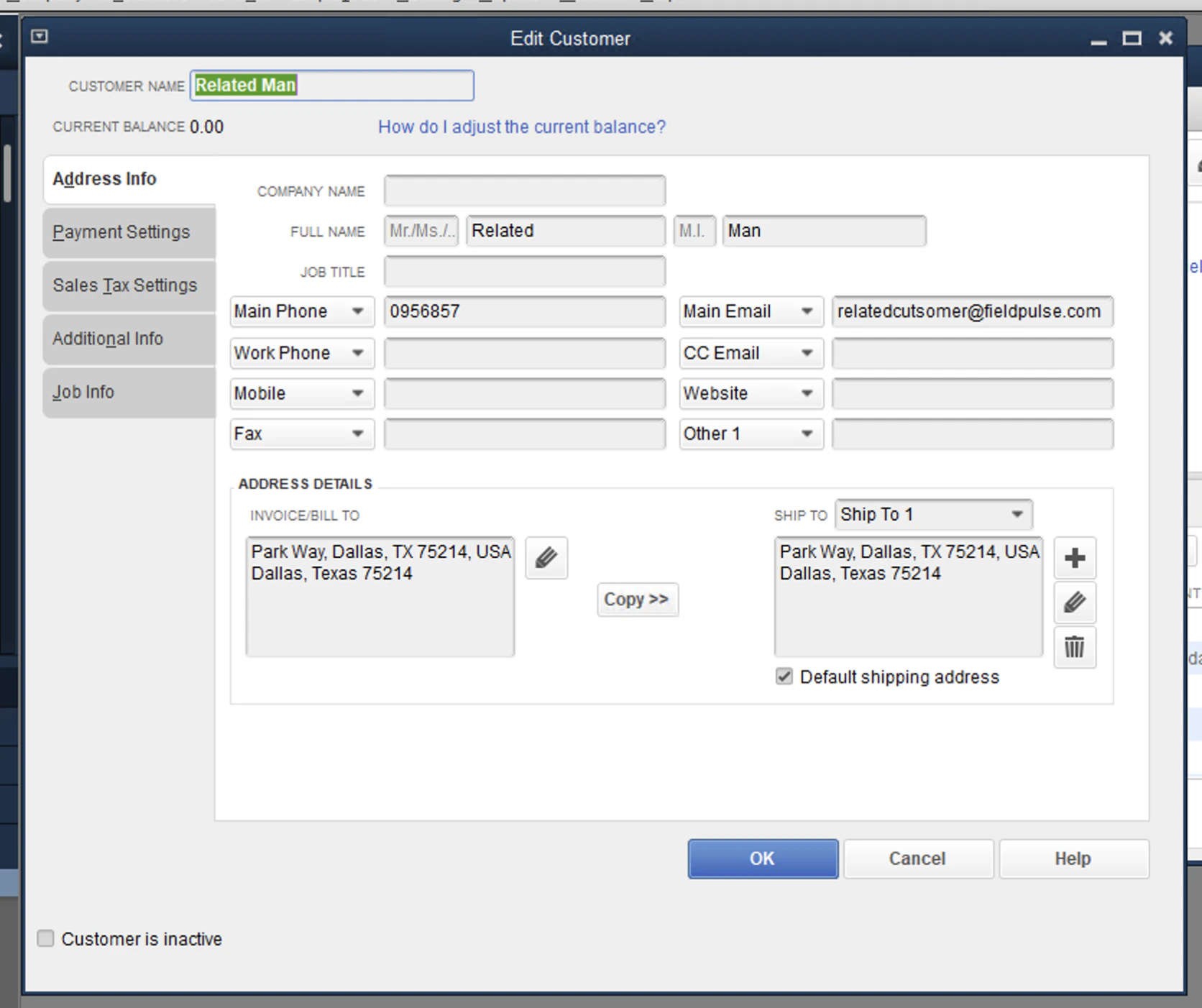Image resolution: width=1202 pixels, height=1008 pixels.
Task: Tick the Customer is inactive checkbox
Action: tap(45, 938)
